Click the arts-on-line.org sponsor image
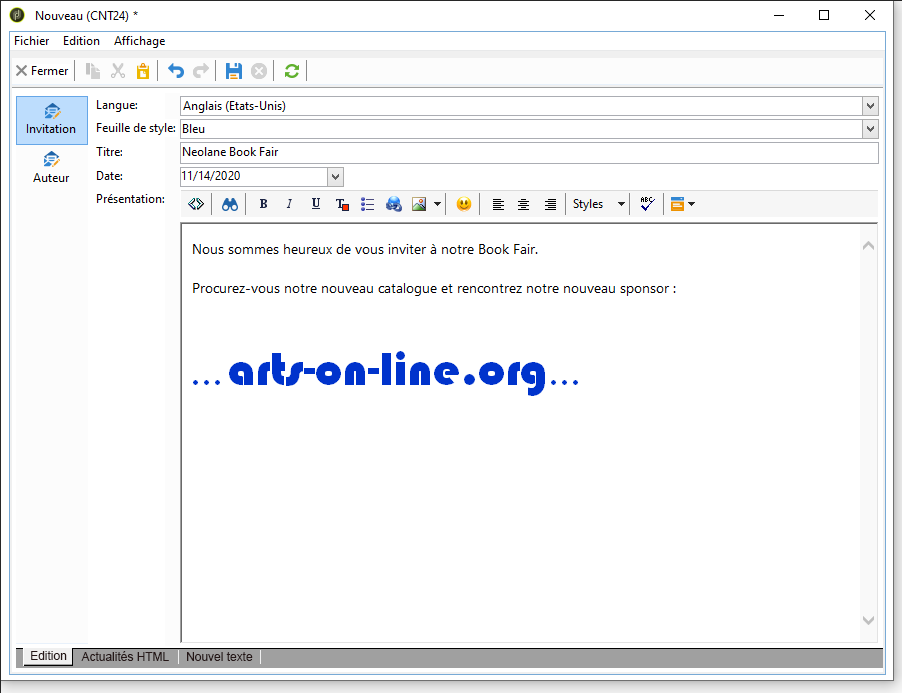 (385, 373)
